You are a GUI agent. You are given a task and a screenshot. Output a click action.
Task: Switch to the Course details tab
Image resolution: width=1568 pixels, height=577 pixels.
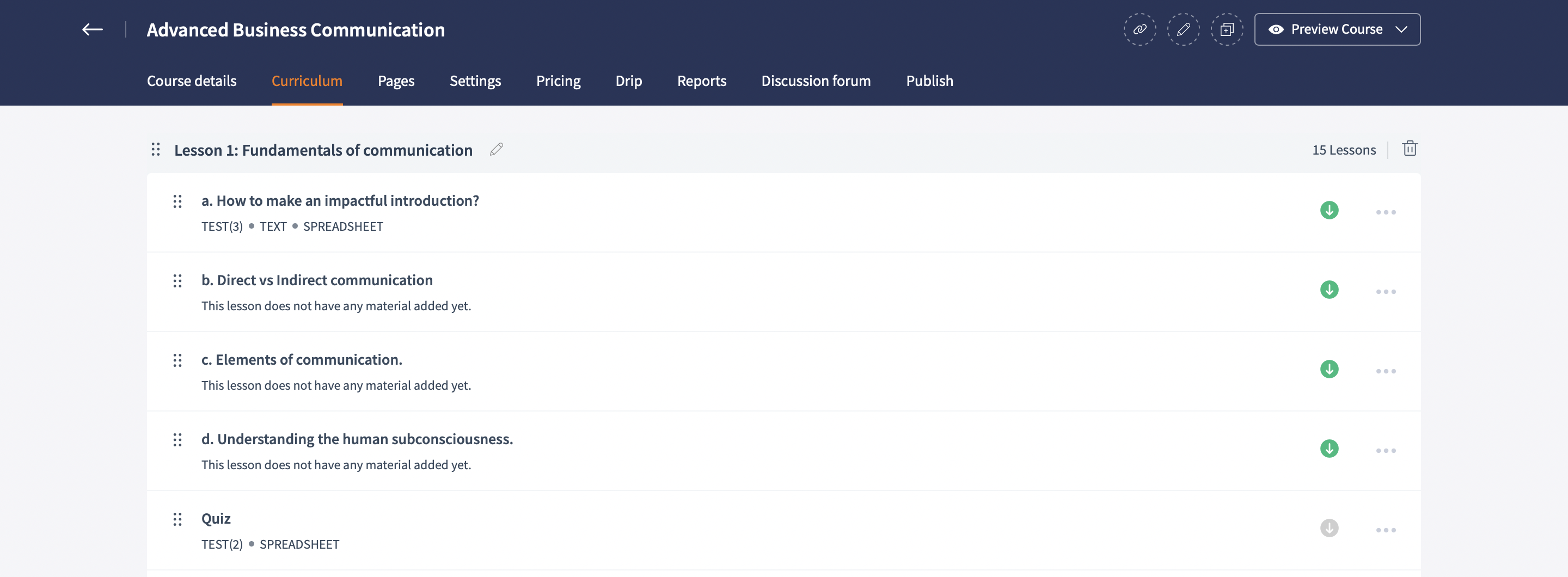coord(192,81)
